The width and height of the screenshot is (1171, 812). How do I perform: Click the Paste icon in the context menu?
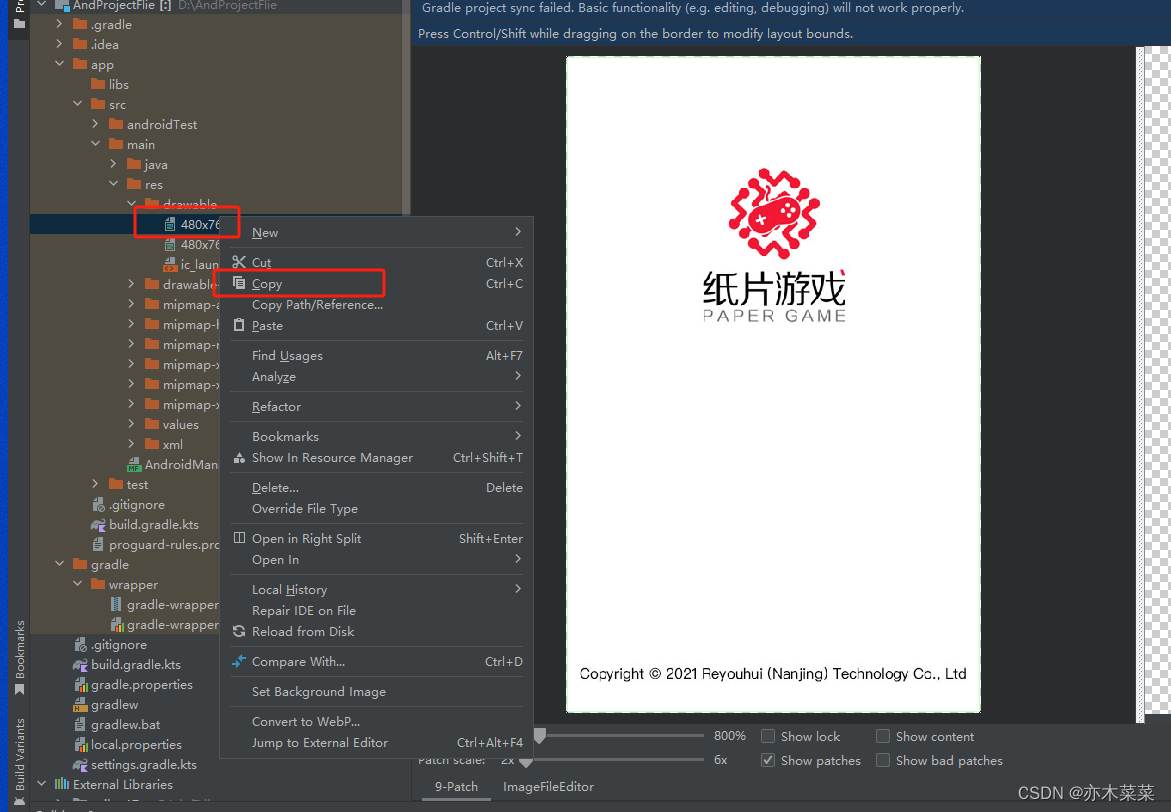click(x=237, y=325)
